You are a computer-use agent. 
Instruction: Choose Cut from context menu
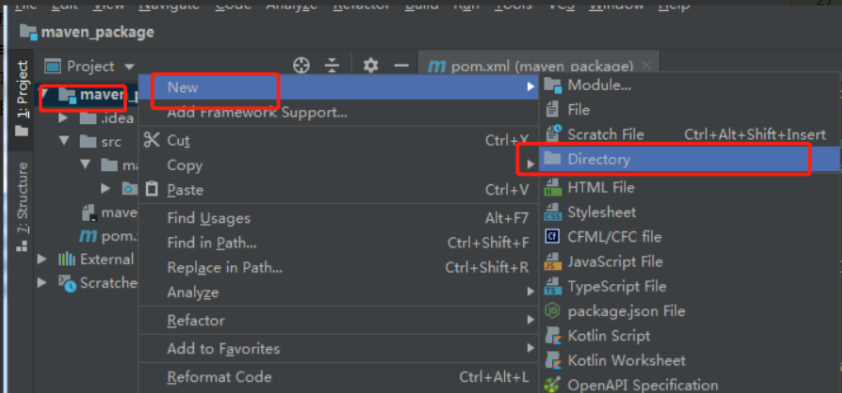tap(339, 141)
